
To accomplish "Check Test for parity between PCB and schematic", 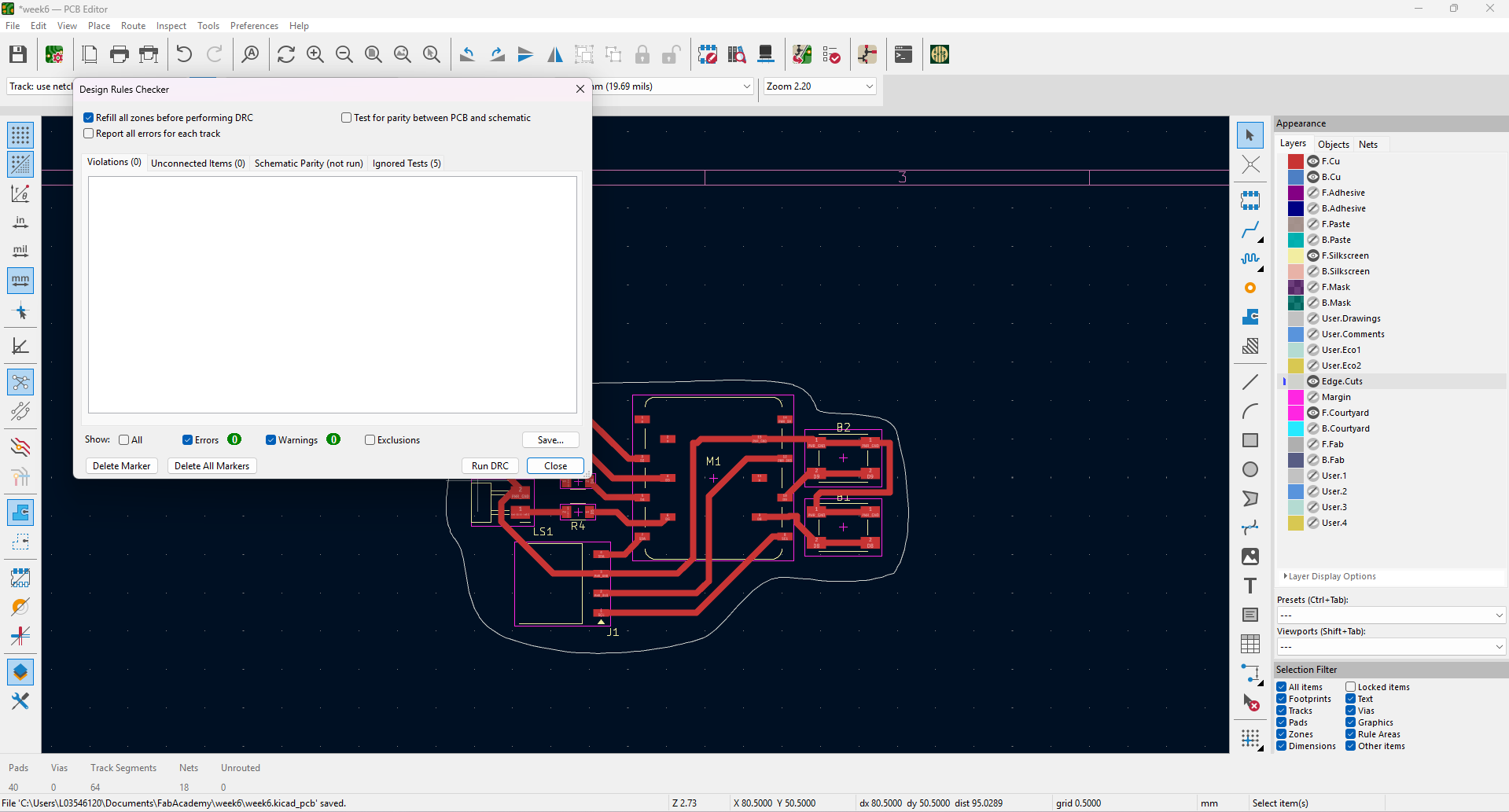I will coord(346,118).
